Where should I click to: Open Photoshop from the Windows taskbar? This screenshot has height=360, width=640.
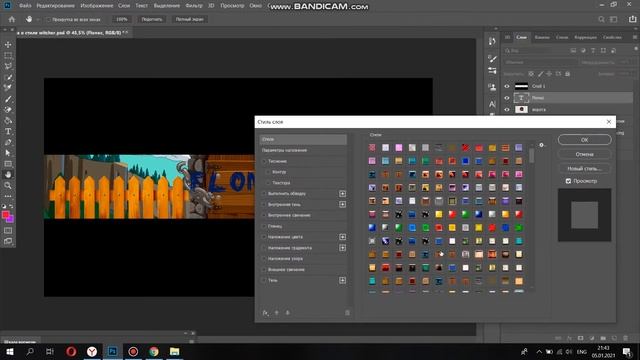113,351
